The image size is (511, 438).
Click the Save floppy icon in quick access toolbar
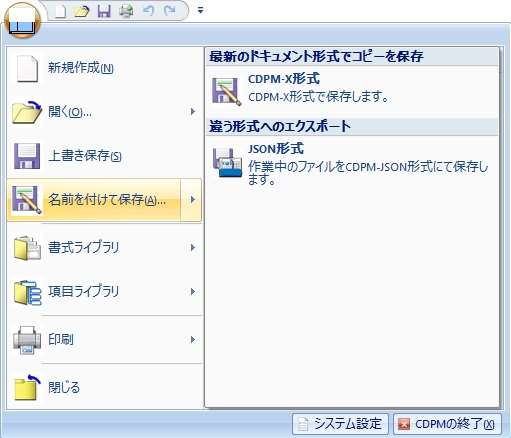pos(104,11)
